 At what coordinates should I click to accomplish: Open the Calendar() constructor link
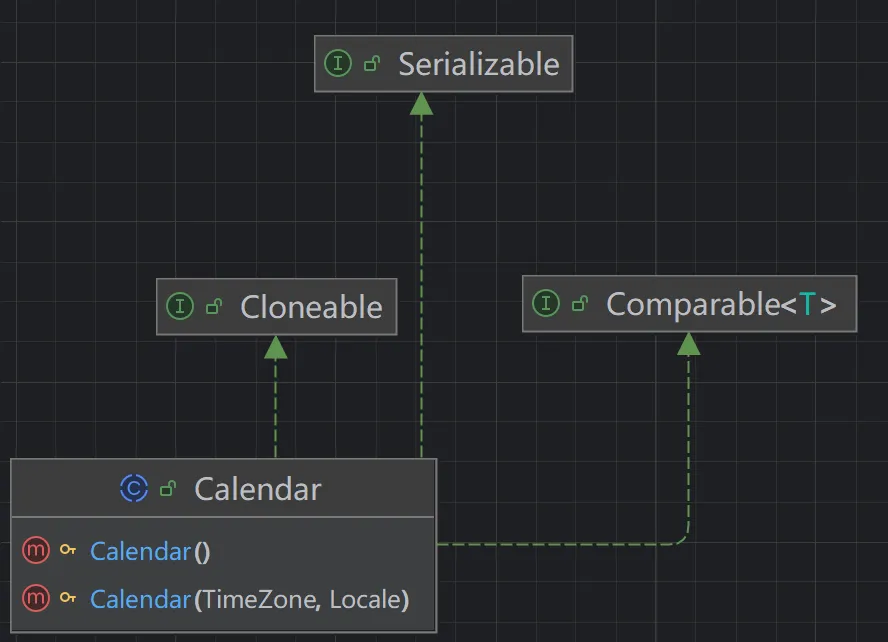click(140, 550)
